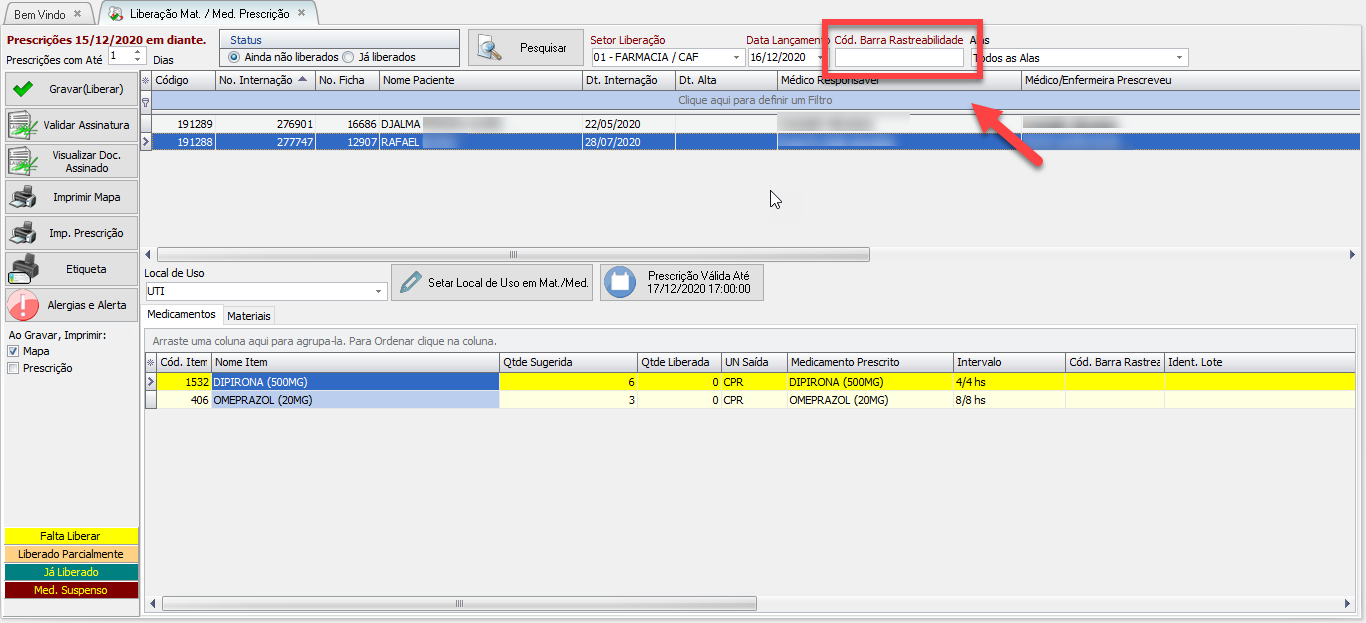1366x623 pixels.
Task: Click the Imprimir Mapa printer icon
Action: [x=23, y=197]
